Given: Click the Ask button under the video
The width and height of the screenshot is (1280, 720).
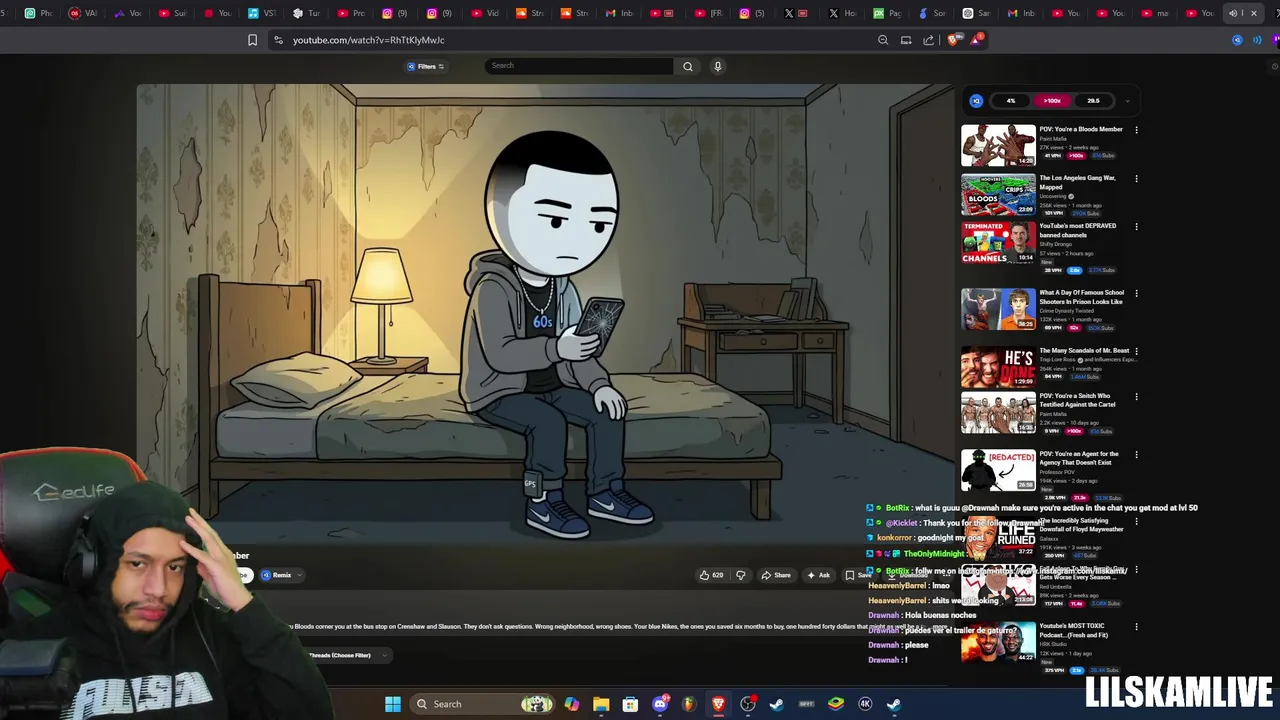Looking at the screenshot, I should coord(818,575).
